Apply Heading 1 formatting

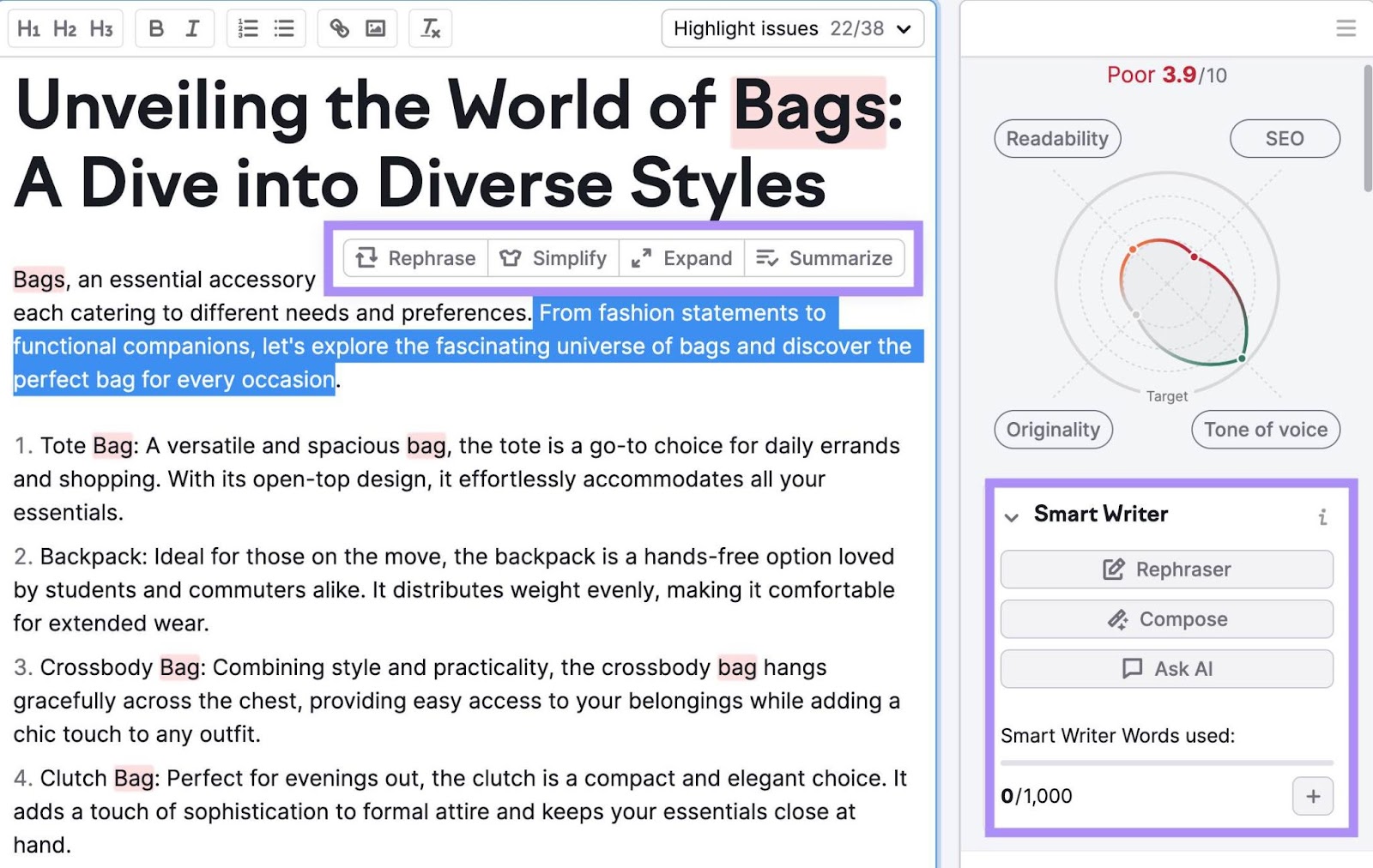pos(29,28)
